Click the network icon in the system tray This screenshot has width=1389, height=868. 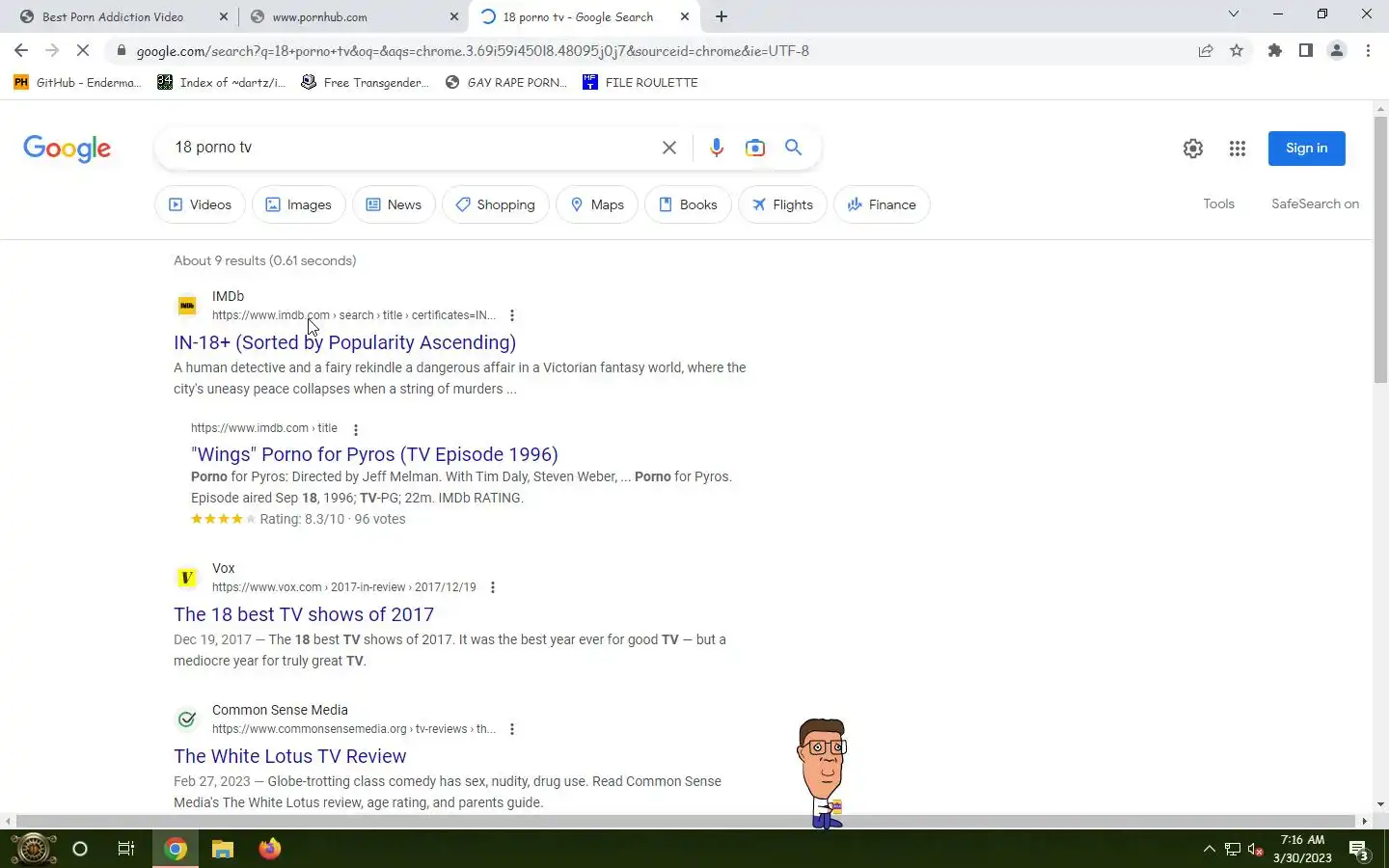tap(1232, 850)
